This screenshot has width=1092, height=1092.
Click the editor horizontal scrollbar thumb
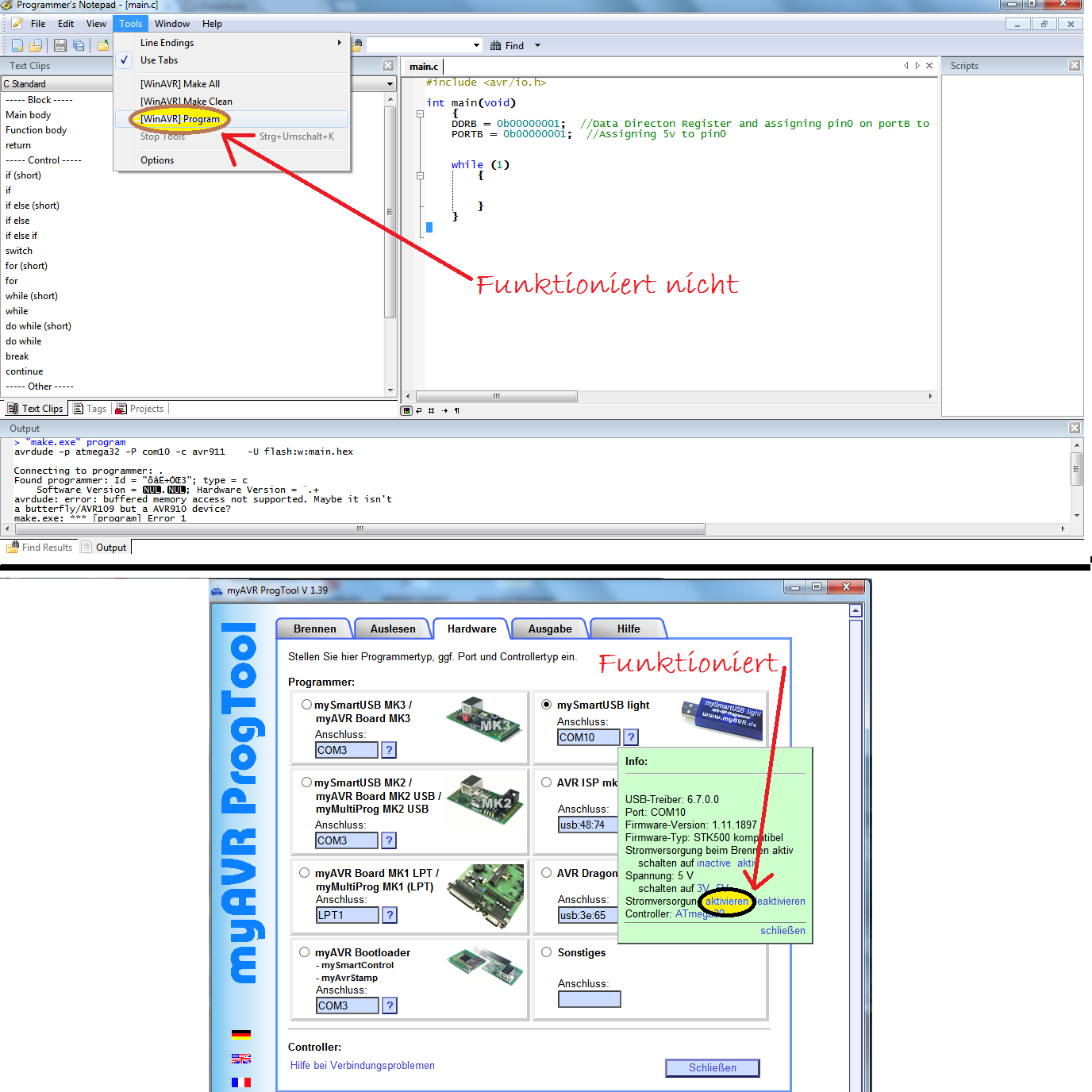(x=497, y=396)
